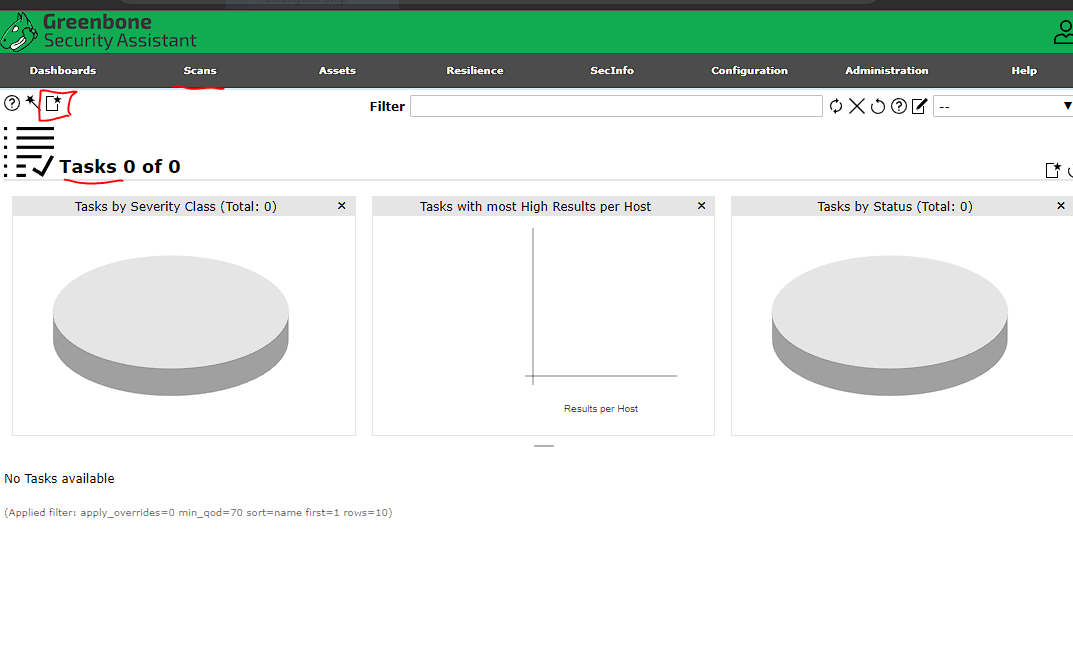1073x660 pixels.
Task: Click the help question-mark icon at top left
Action: [x=12, y=103]
